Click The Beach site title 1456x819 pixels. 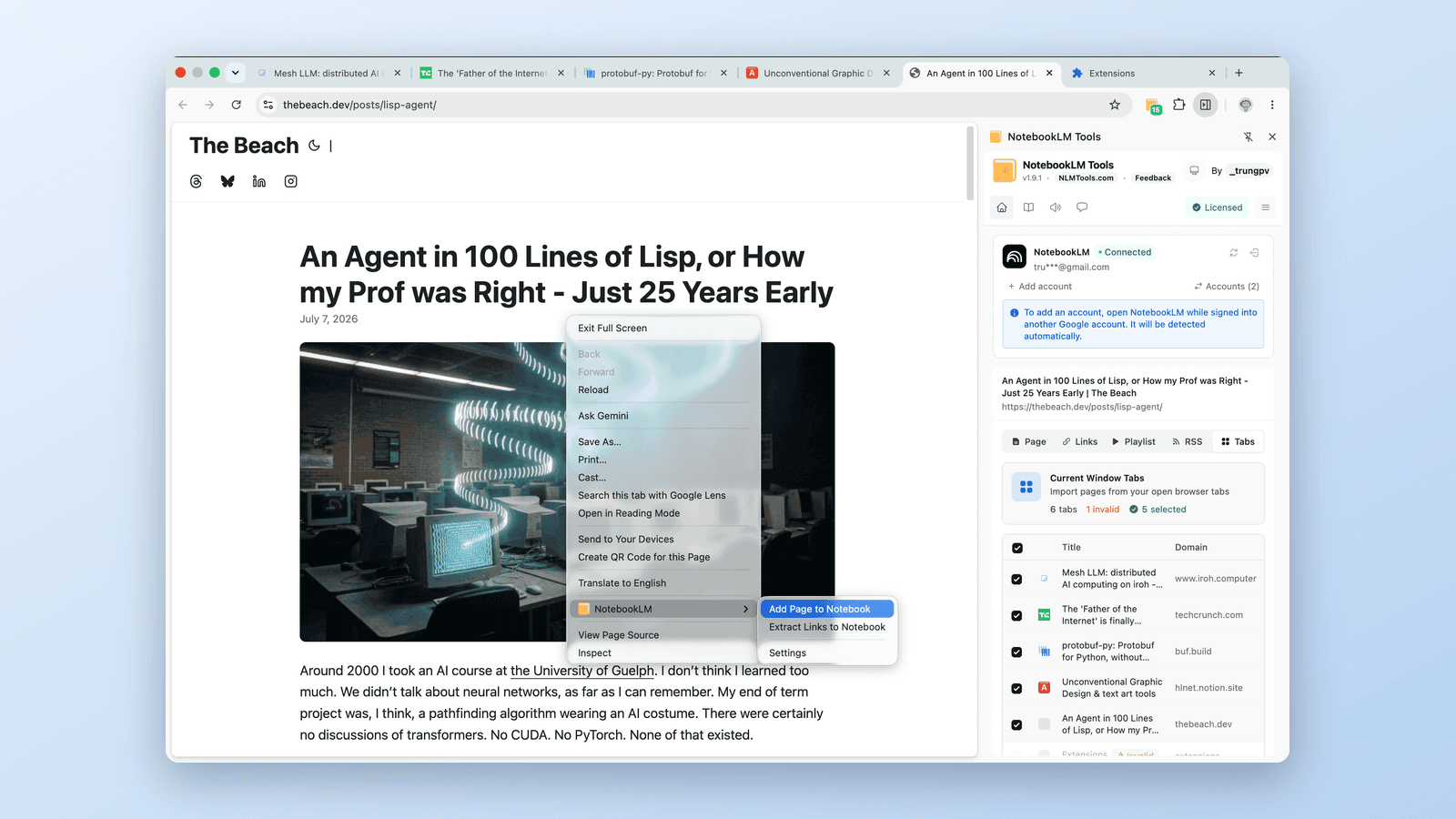point(244,146)
